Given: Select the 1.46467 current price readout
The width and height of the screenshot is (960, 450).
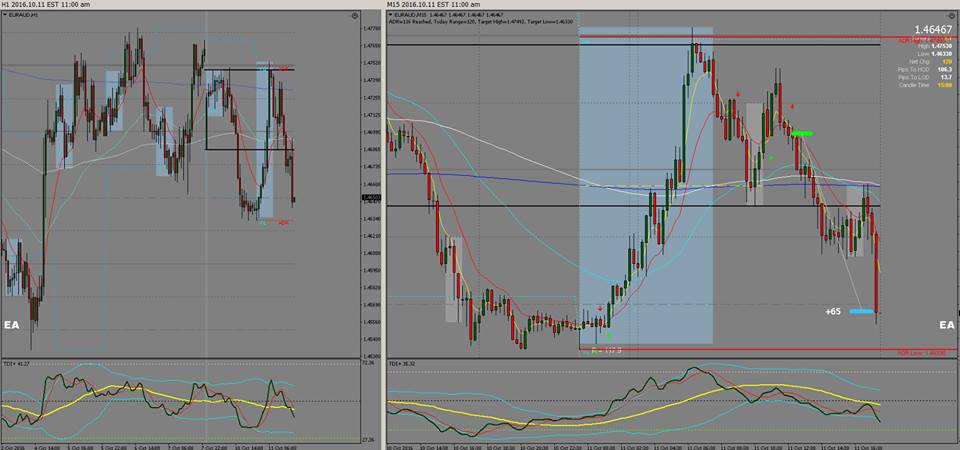Looking at the screenshot, I should pos(934,29).
